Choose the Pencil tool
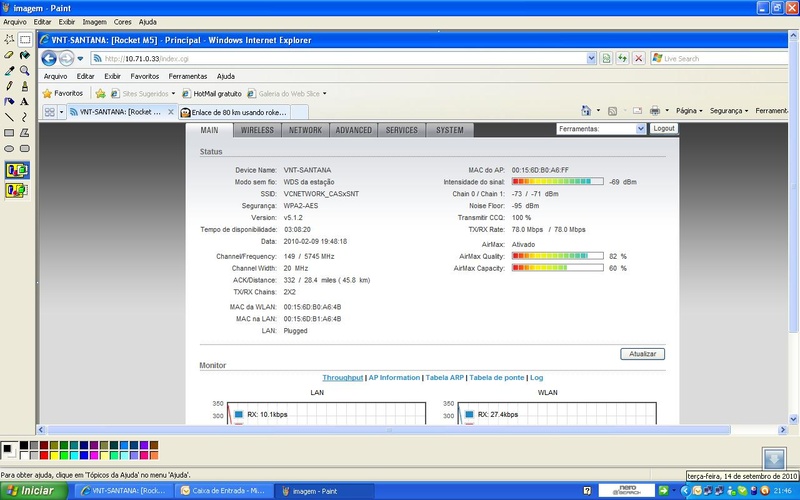Screen dimensions: 800x500 (x=9, y=86)
